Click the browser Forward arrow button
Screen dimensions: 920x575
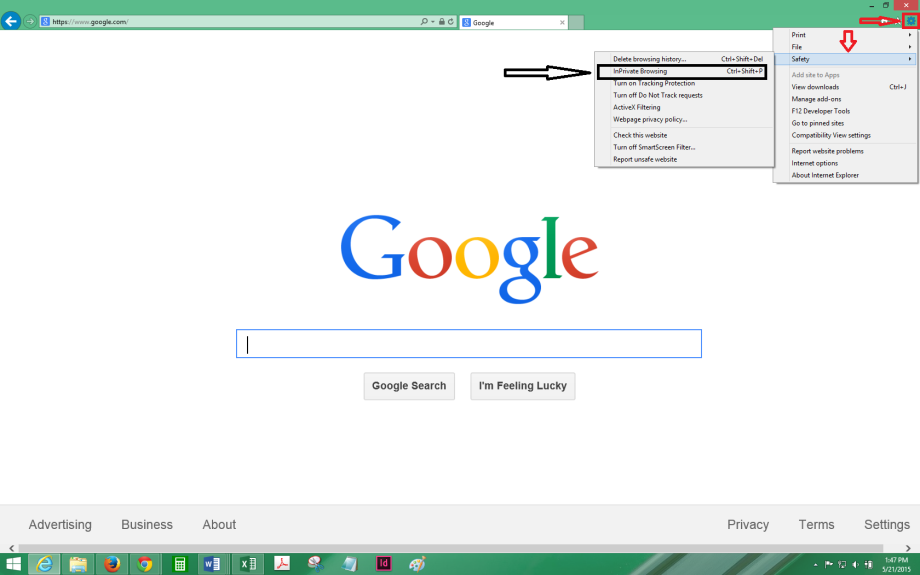point(30,22)
